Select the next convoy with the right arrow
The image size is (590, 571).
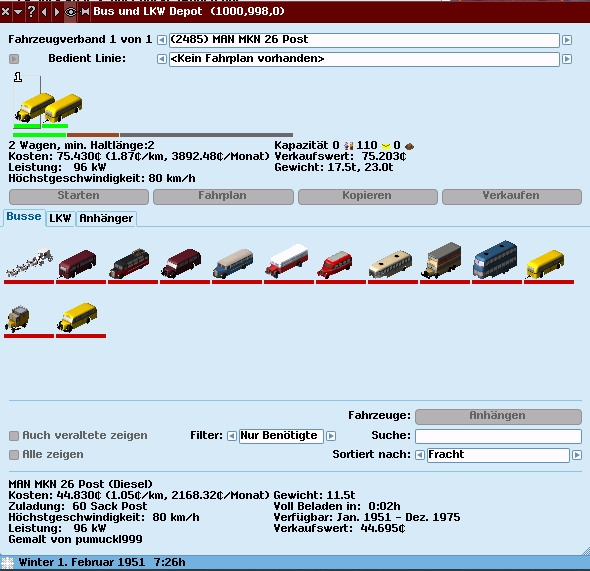567,40
